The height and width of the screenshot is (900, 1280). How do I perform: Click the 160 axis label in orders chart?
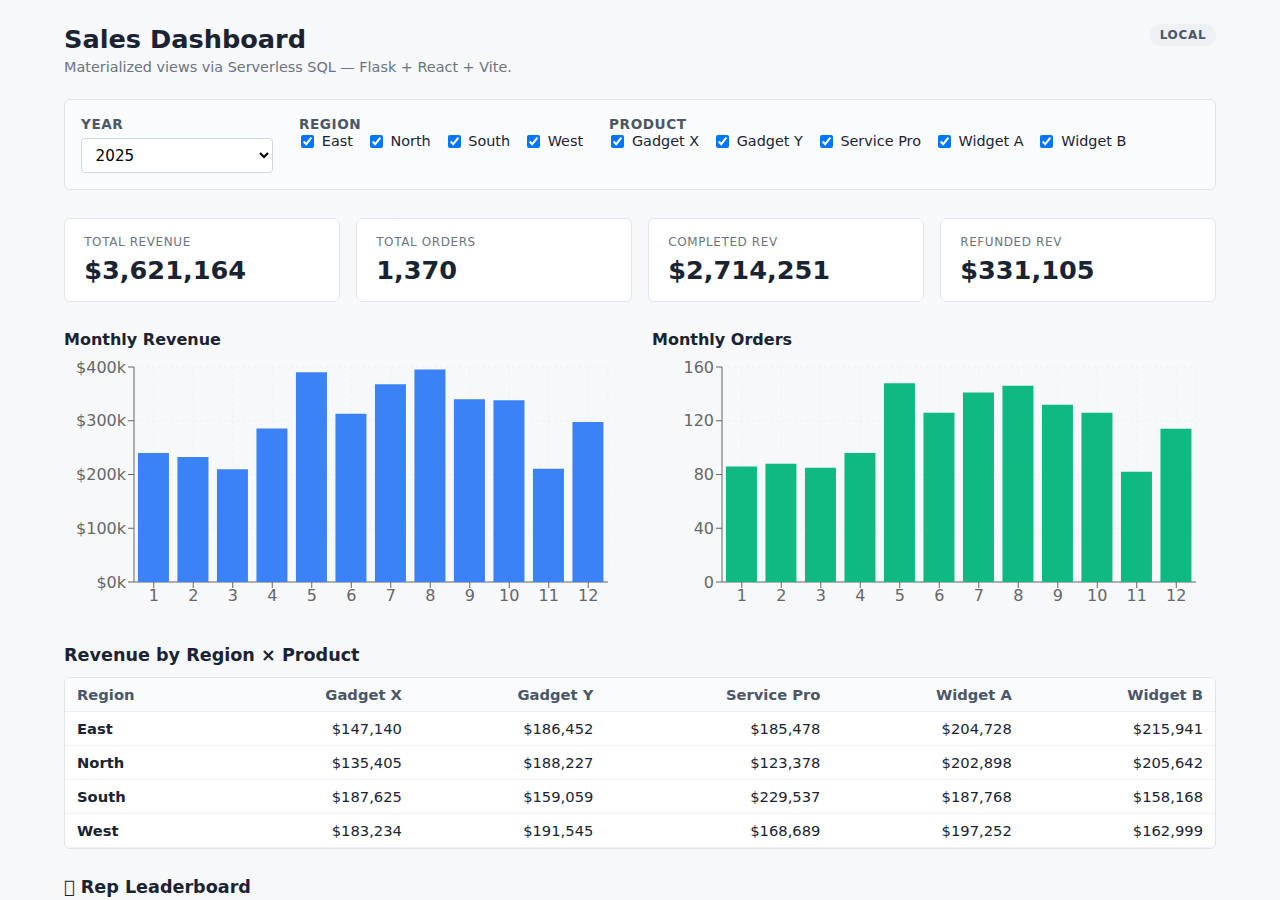coord(699,367)
